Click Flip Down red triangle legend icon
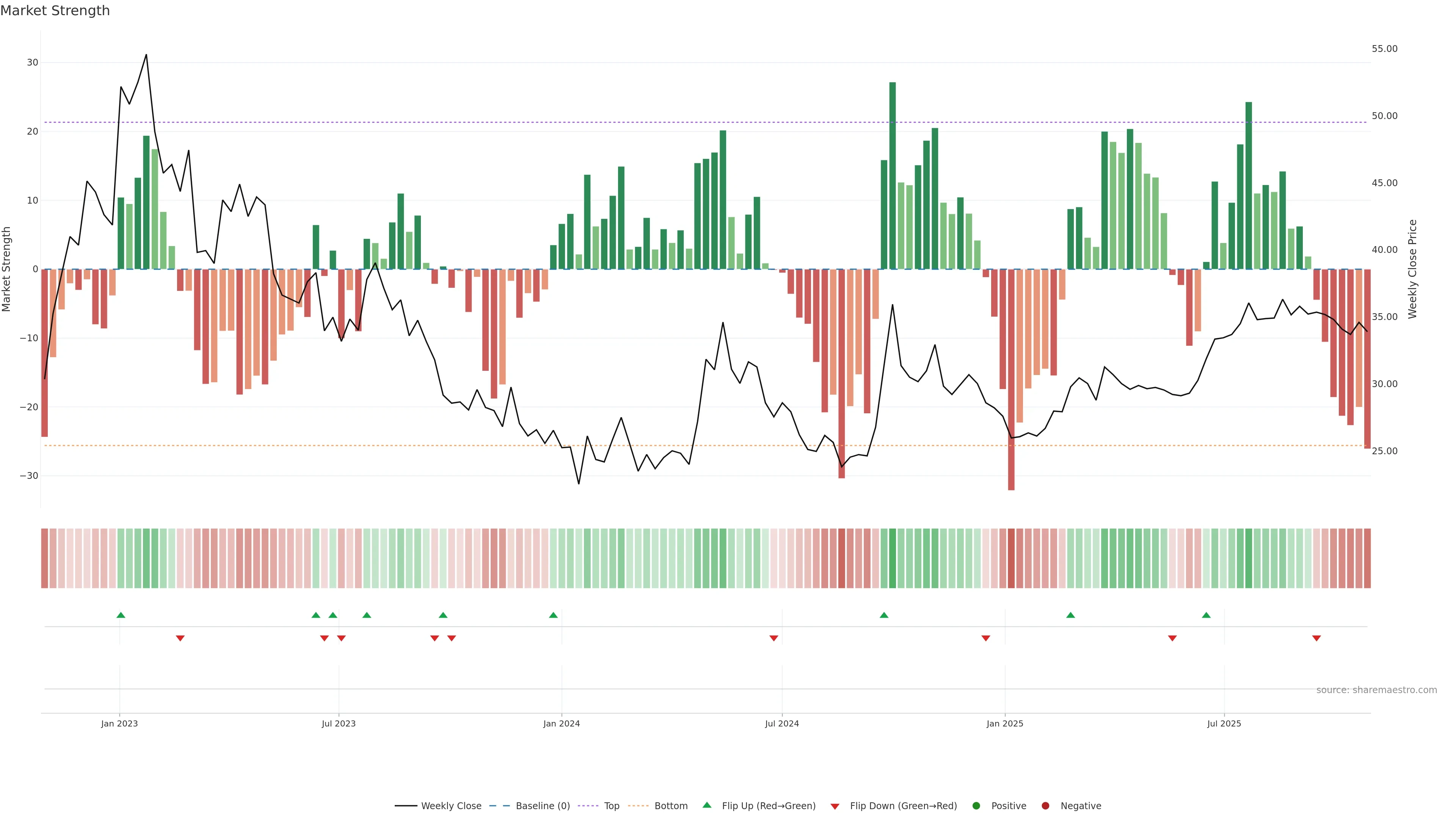Image resolution: width=1456 pixels, height=819 pixels. (835, 806)
